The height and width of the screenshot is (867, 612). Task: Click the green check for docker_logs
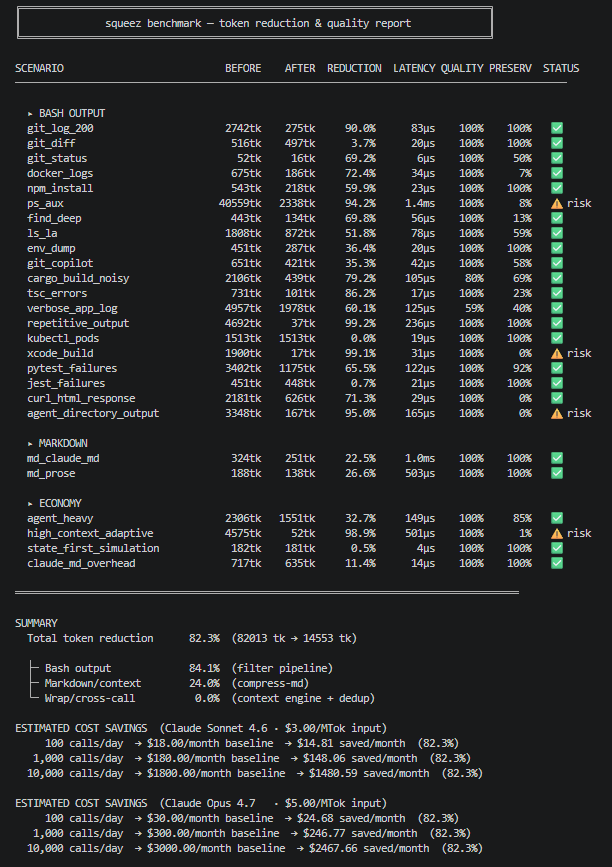[x=557, y=173]
